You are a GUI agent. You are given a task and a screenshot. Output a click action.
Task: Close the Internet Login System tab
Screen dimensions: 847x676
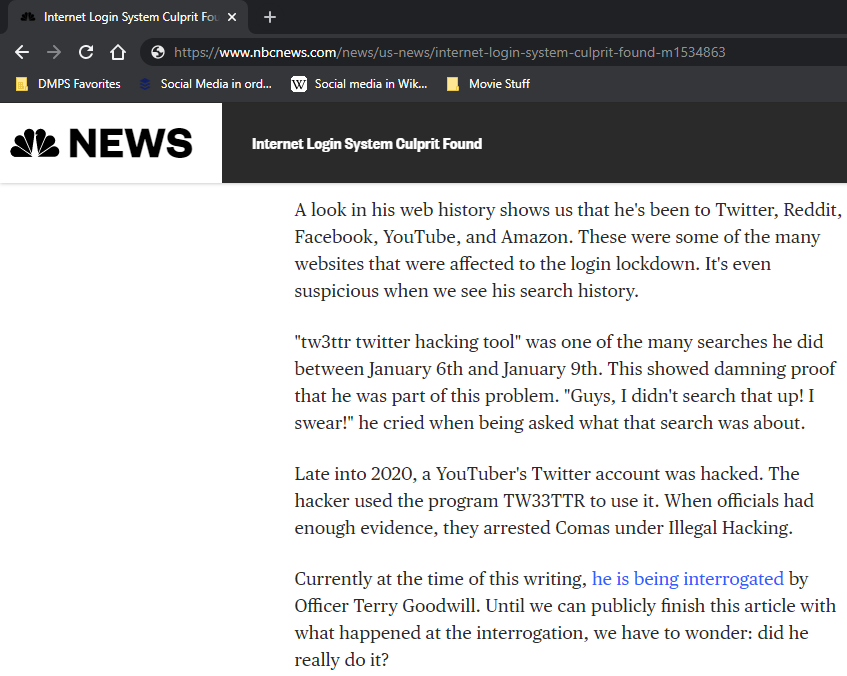[232, 17]
